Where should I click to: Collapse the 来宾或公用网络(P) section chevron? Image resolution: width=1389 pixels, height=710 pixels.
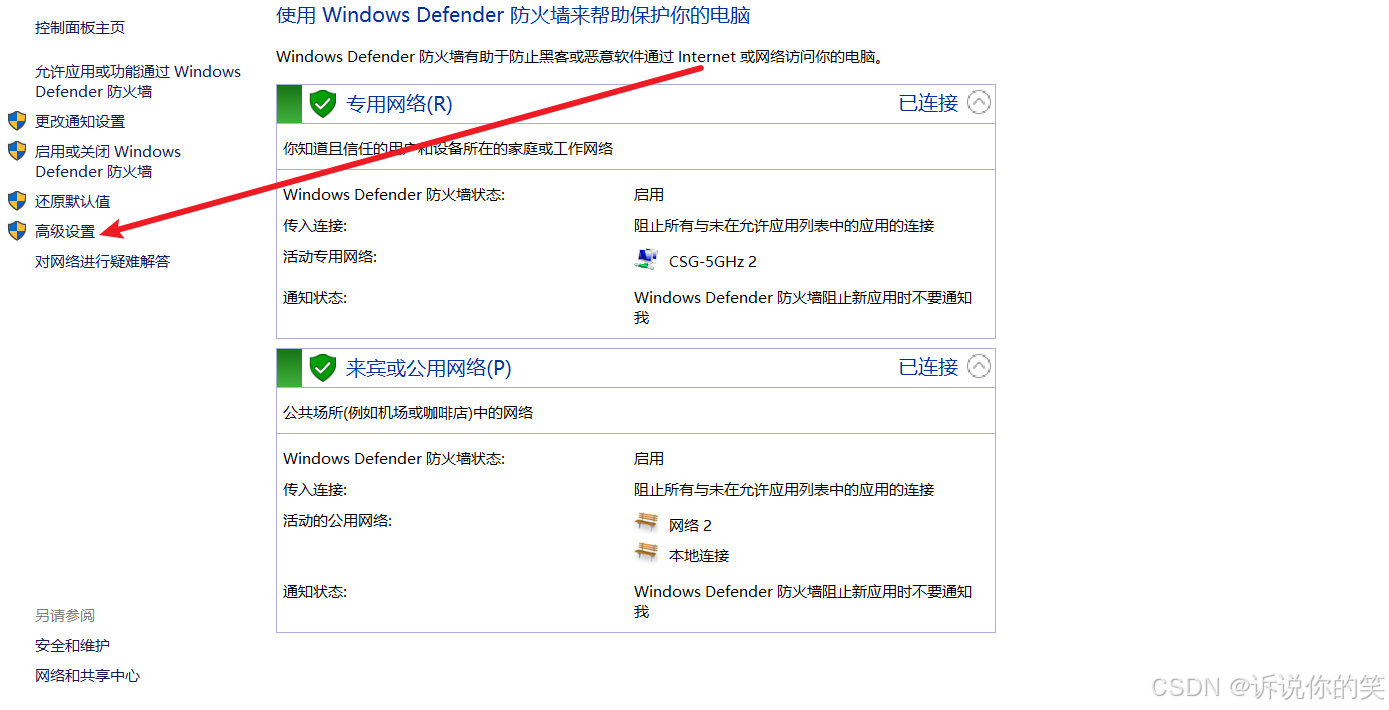[979, 367]
